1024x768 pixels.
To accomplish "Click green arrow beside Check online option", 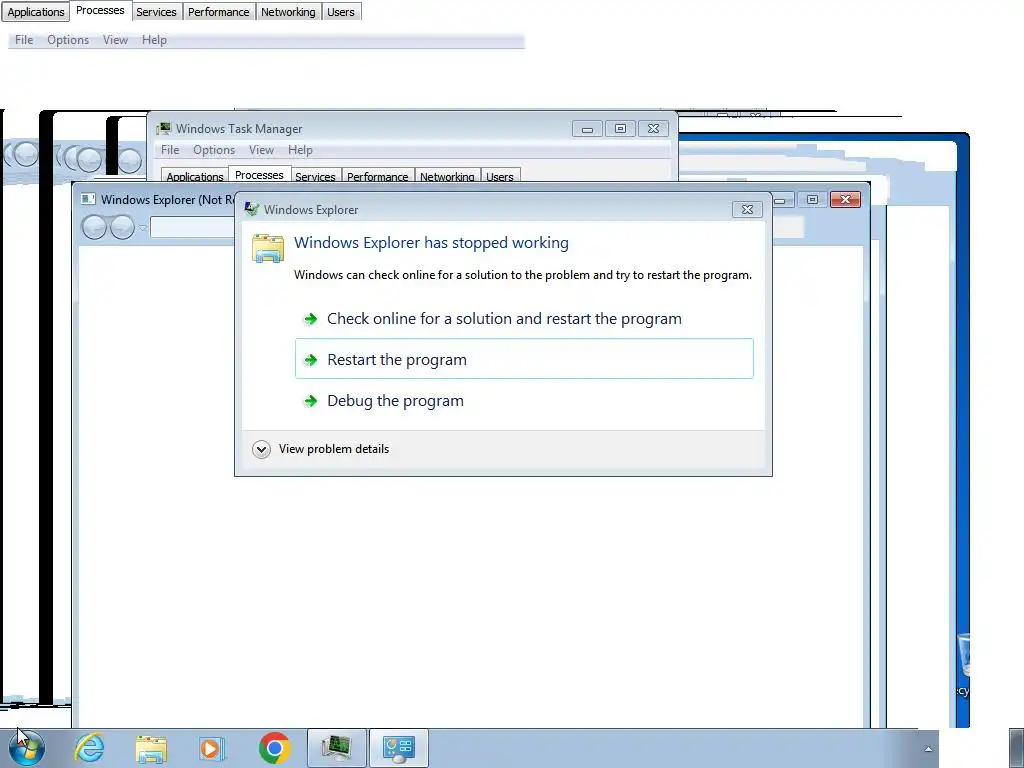I will pyautogui.click(x=311, y=319).
